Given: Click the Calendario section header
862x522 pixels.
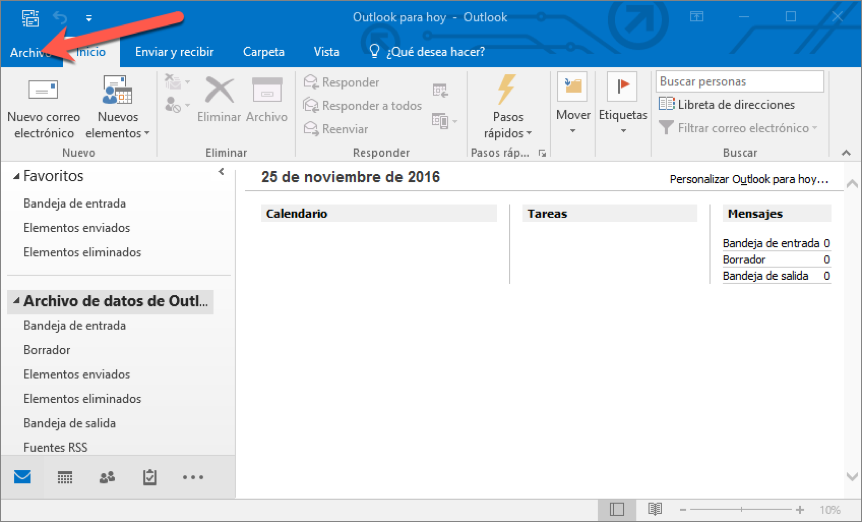Looking at the screenshot, I should click(379, 214).
